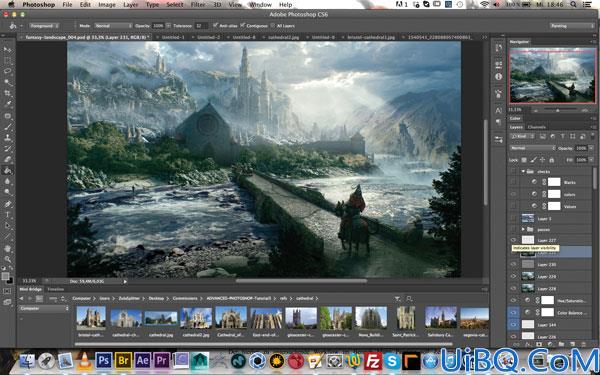Switch to Untitled-1 document tab
Screen dimensions: 600x375
[x=173, y=38]
